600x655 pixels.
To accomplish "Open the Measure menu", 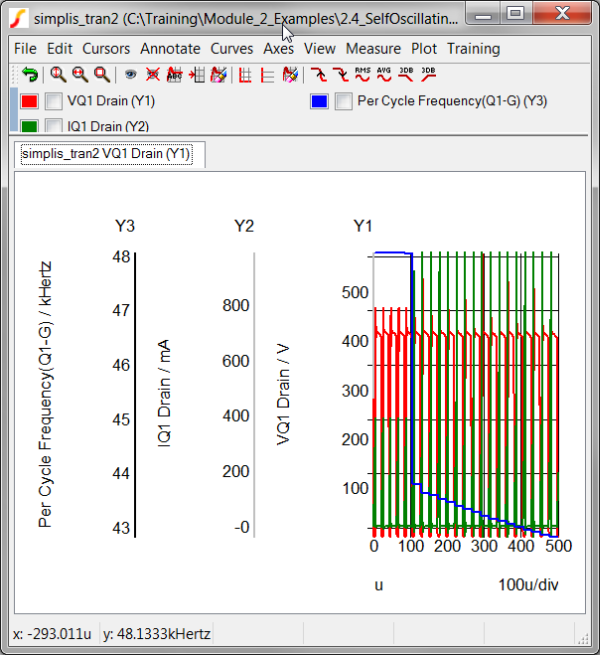I will [373, 49].
